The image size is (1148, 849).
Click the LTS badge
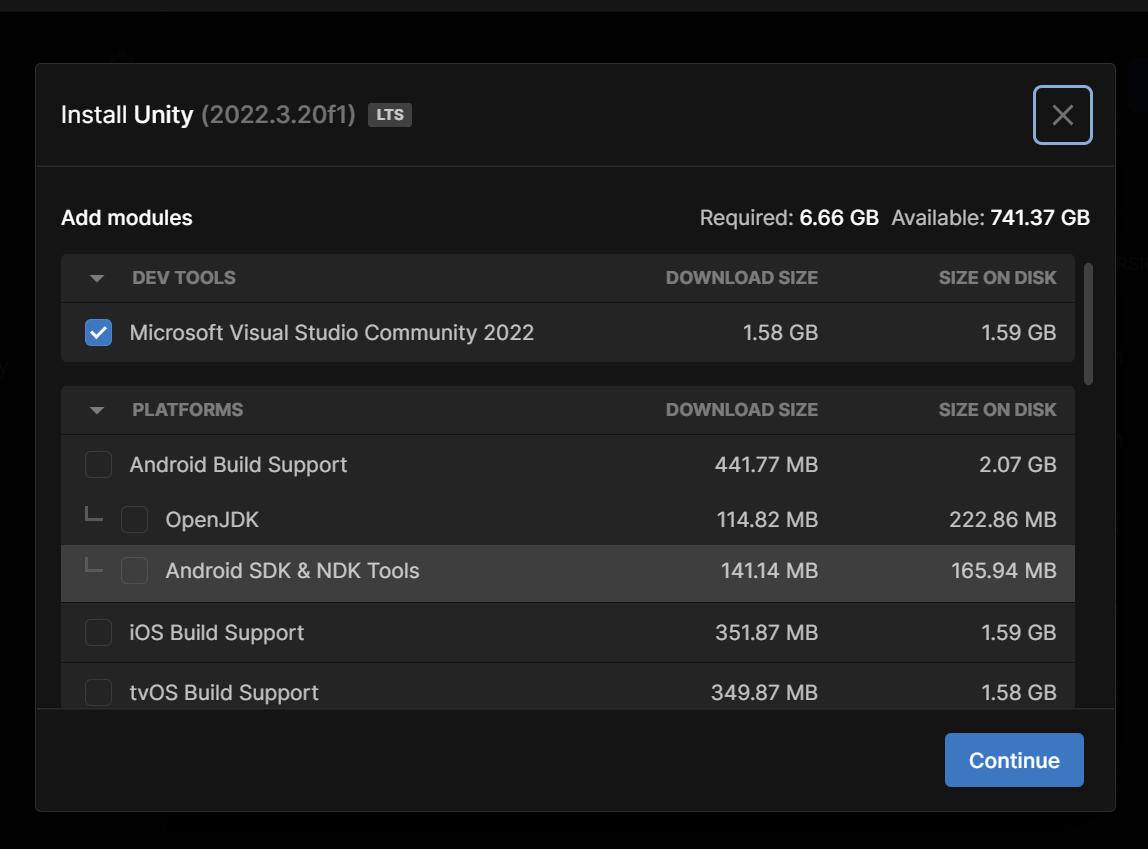pos(390,115)
